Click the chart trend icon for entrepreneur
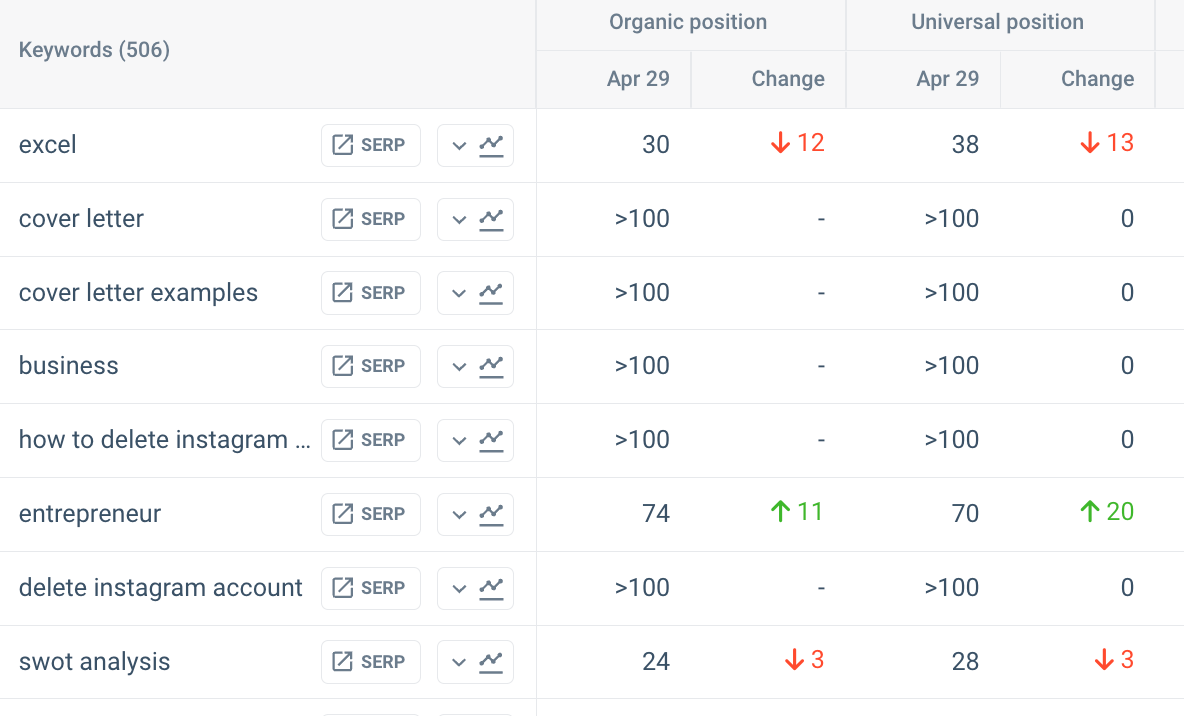This screenshot has width=1184, height=716. point(489,514)
